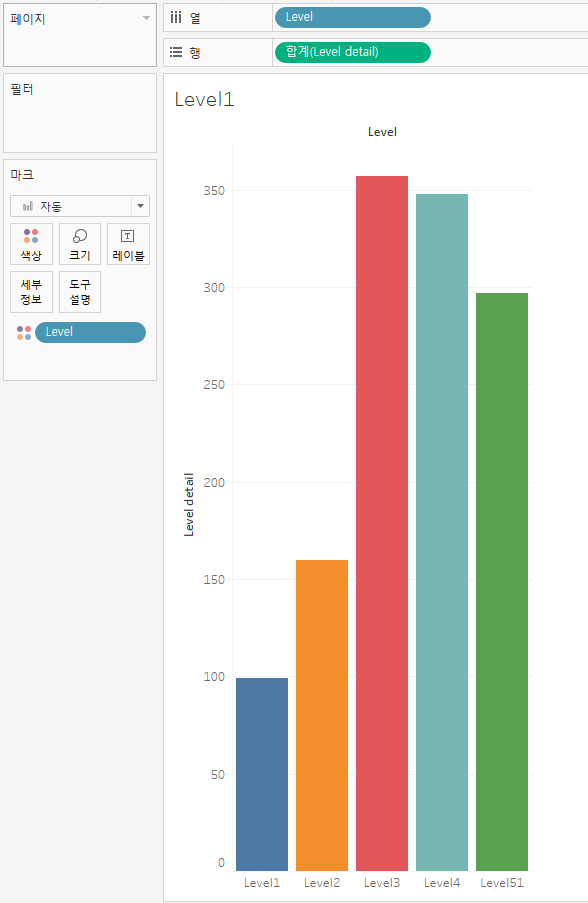Viewport: 588px width, 903px height.
Task: Click the 200 axis tick value
Action: point(214,483)
